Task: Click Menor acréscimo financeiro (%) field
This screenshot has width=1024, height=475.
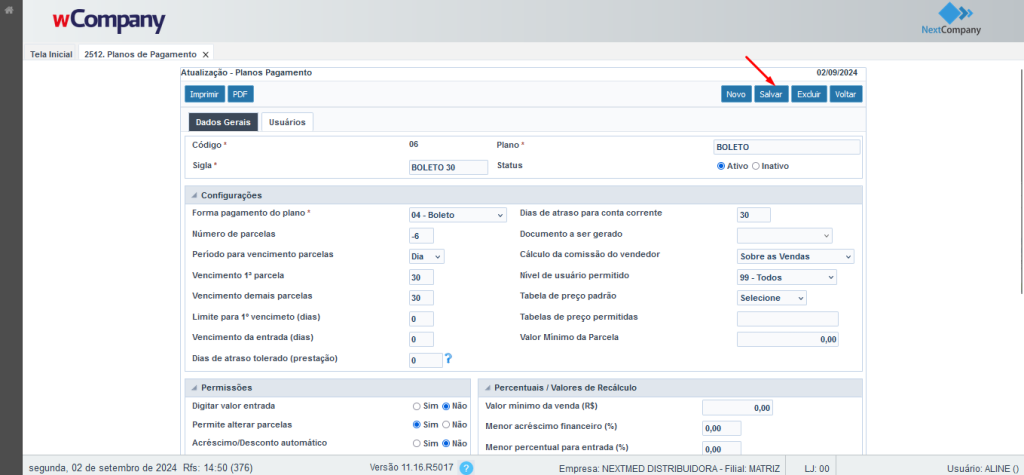Action: tap(722, 428)
